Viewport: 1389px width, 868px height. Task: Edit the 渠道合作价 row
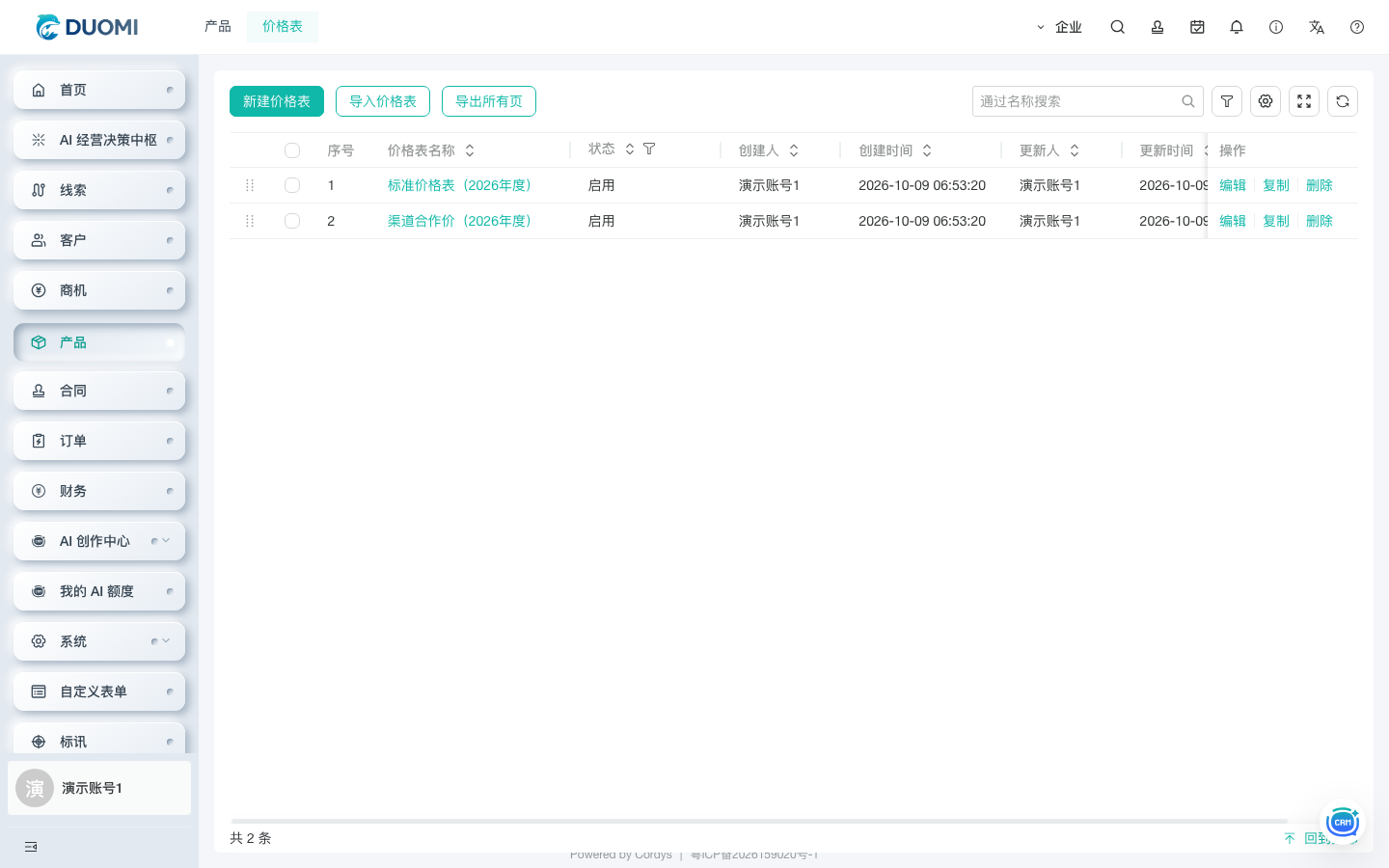(1233, 221)
